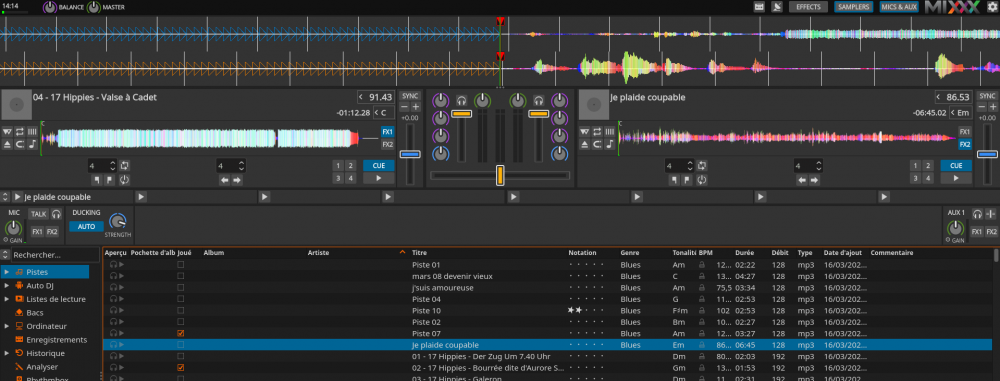
Task: Sort library by BPM column
Action: 705,253
